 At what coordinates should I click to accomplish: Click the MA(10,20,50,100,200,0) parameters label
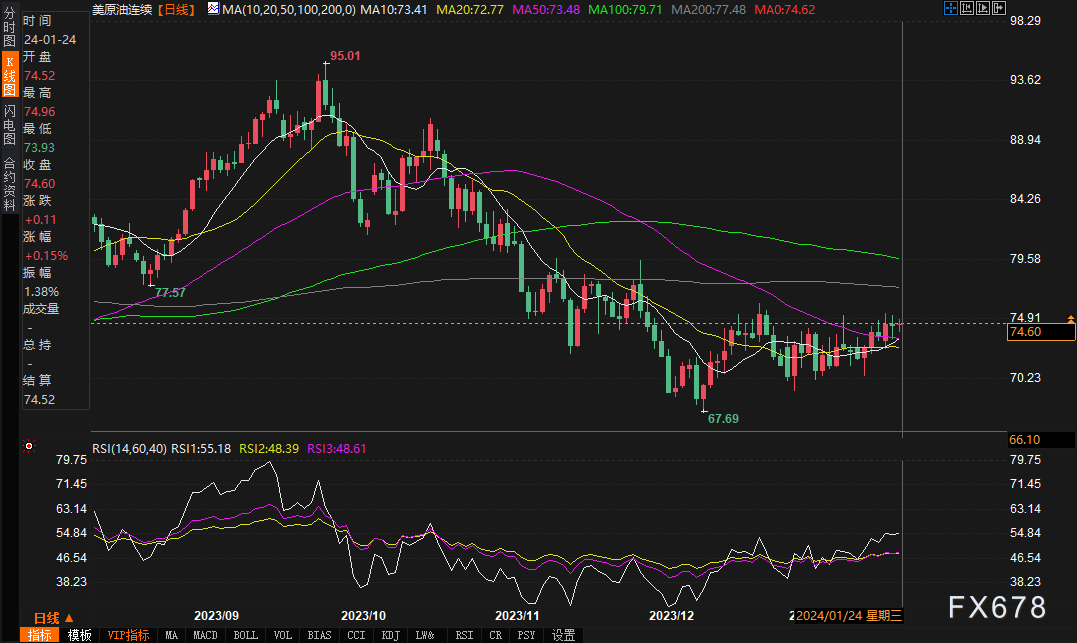289,10
